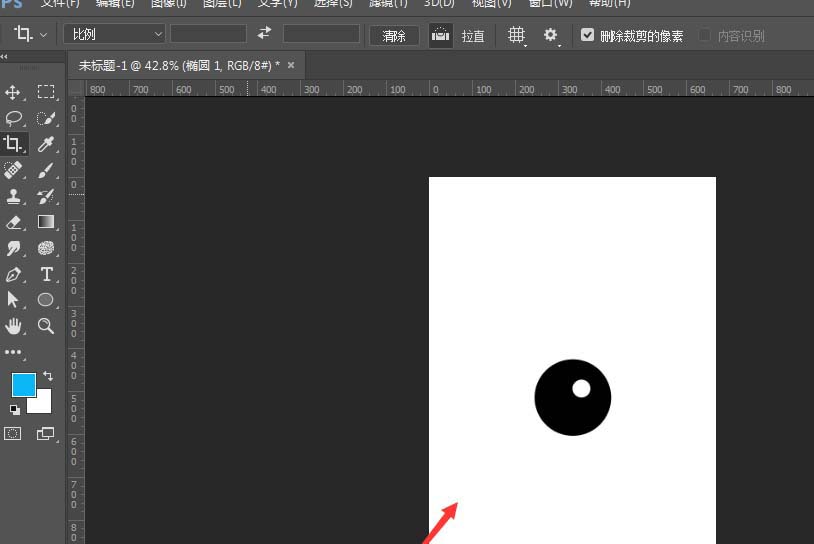Activate the Type tool
The width and height of the screenshot is (814, 544).
point(46,274)
